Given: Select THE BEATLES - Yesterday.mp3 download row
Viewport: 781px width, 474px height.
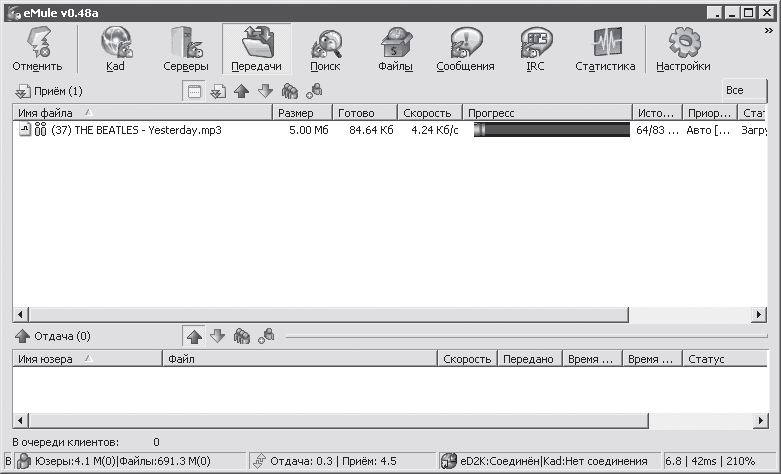Looking at the screenshot, I should click(390, 130).
